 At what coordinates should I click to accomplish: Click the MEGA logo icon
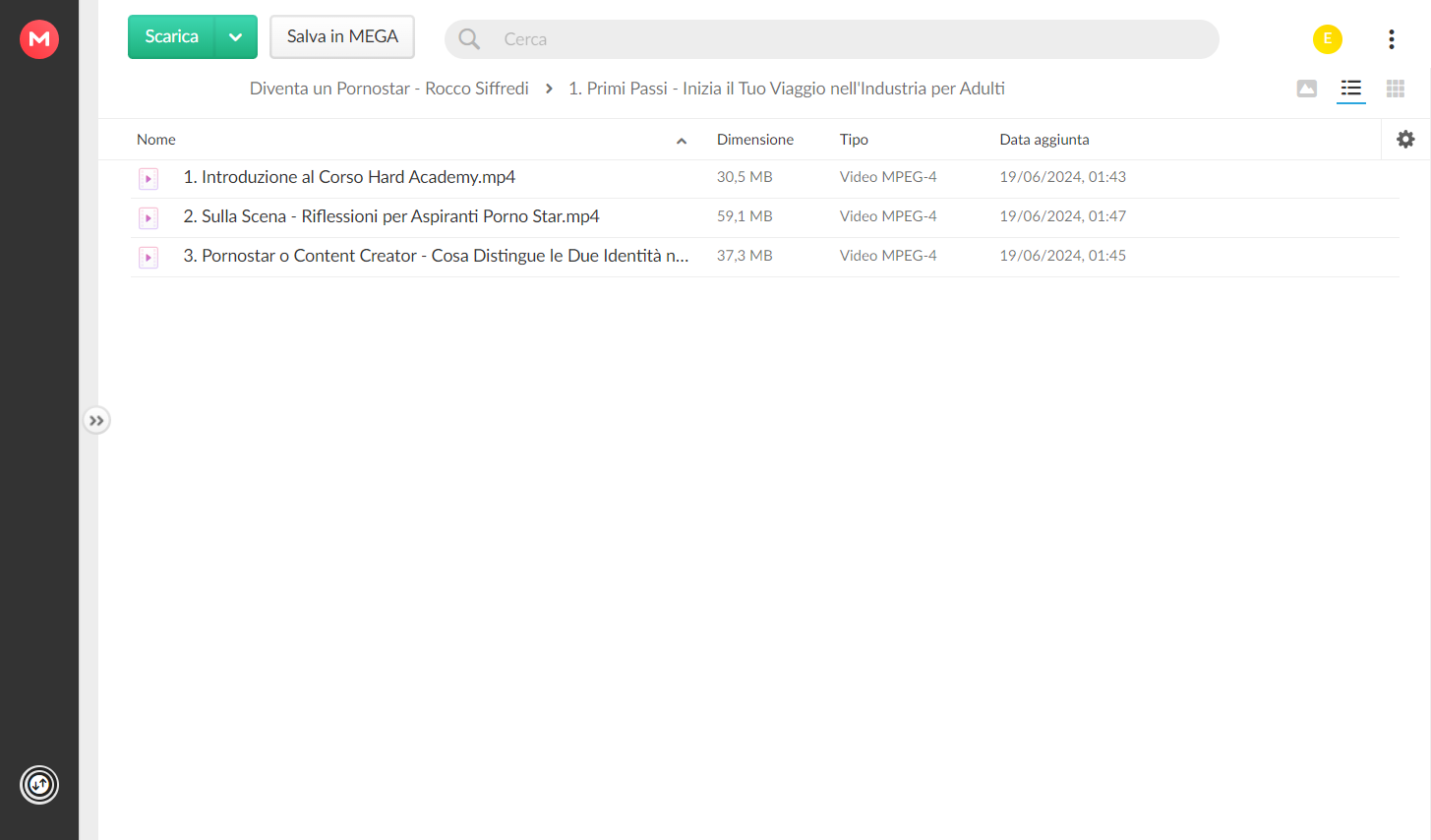[39, 39]
